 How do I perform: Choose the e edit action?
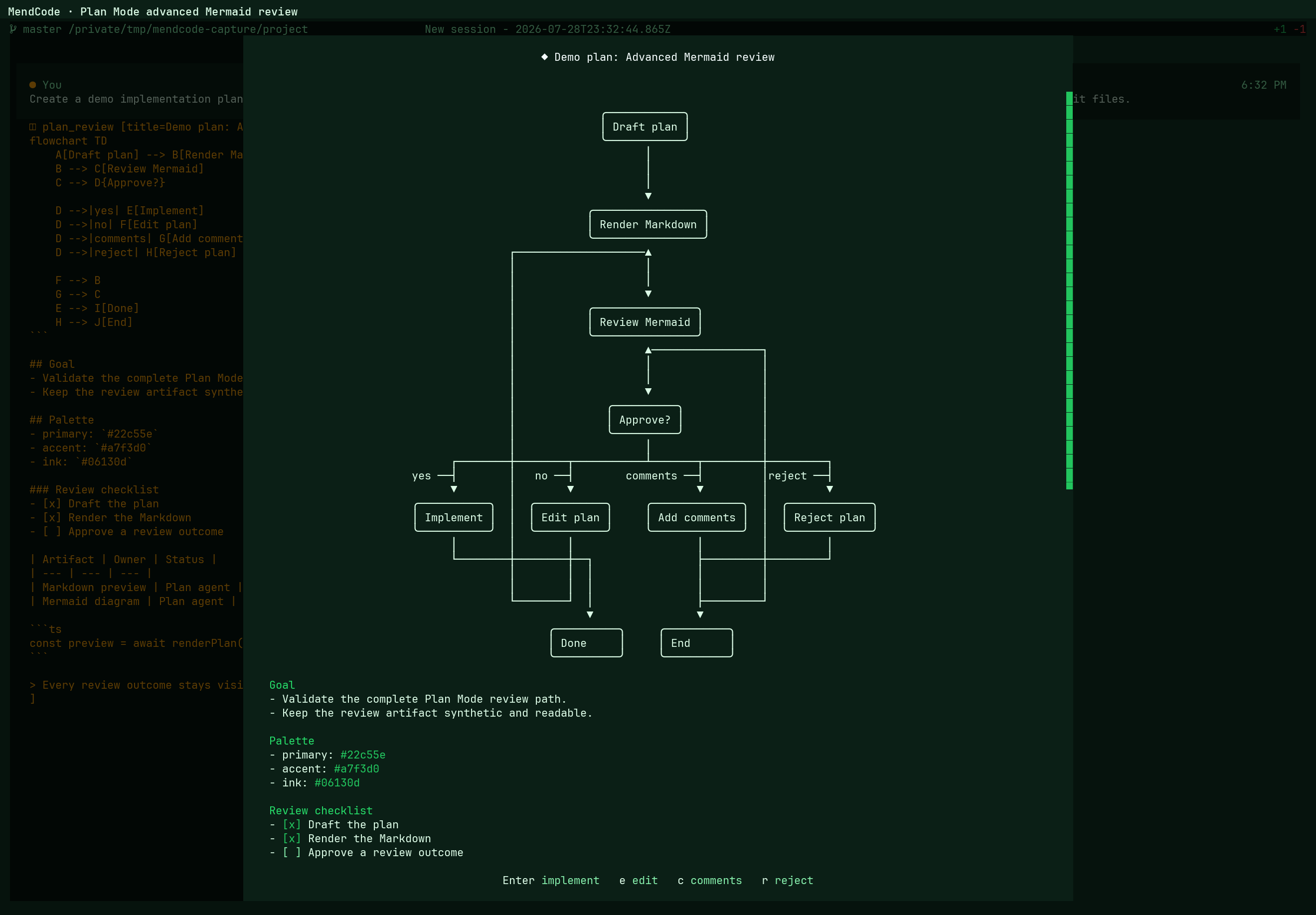[639, 881]
